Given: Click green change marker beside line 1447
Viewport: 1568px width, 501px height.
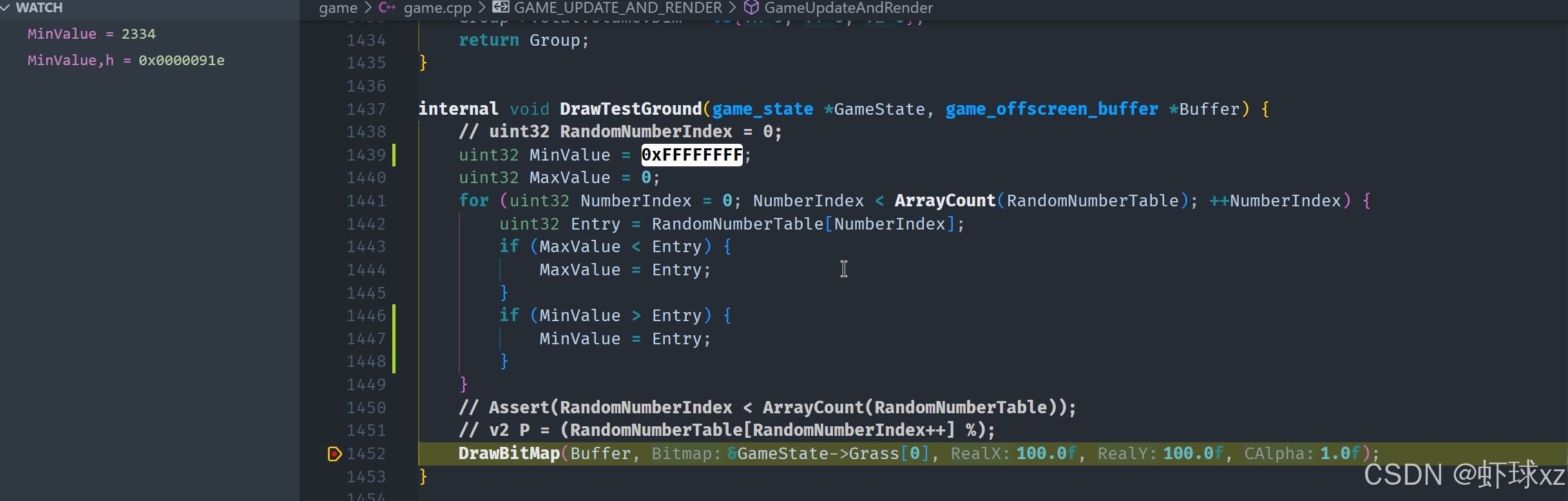Looking at the screenshot, I should [394, 339].
